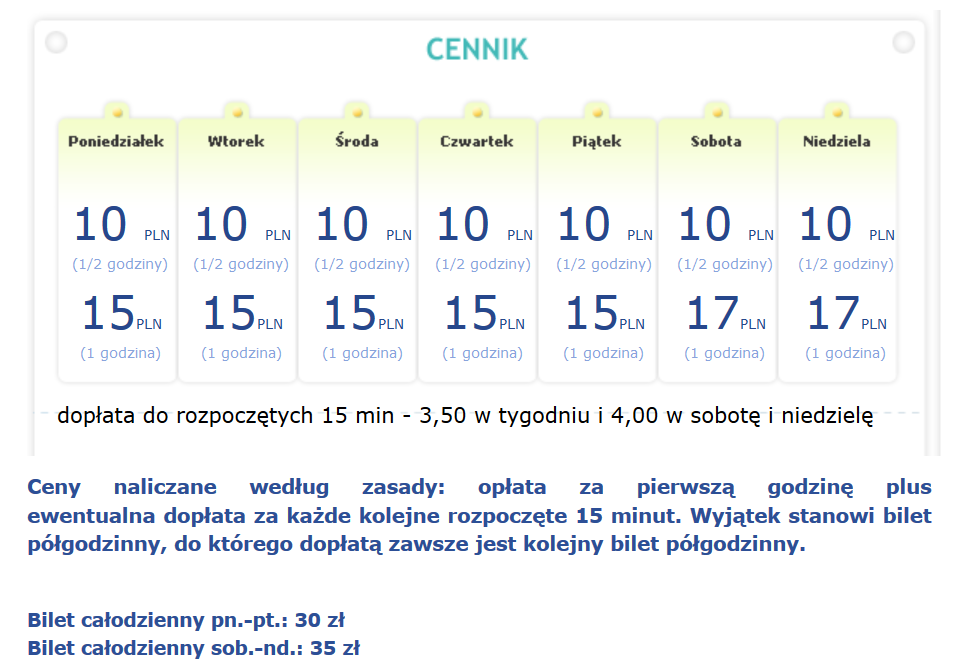Click the top-right corner rivet circle

click(x=903, y=42)
